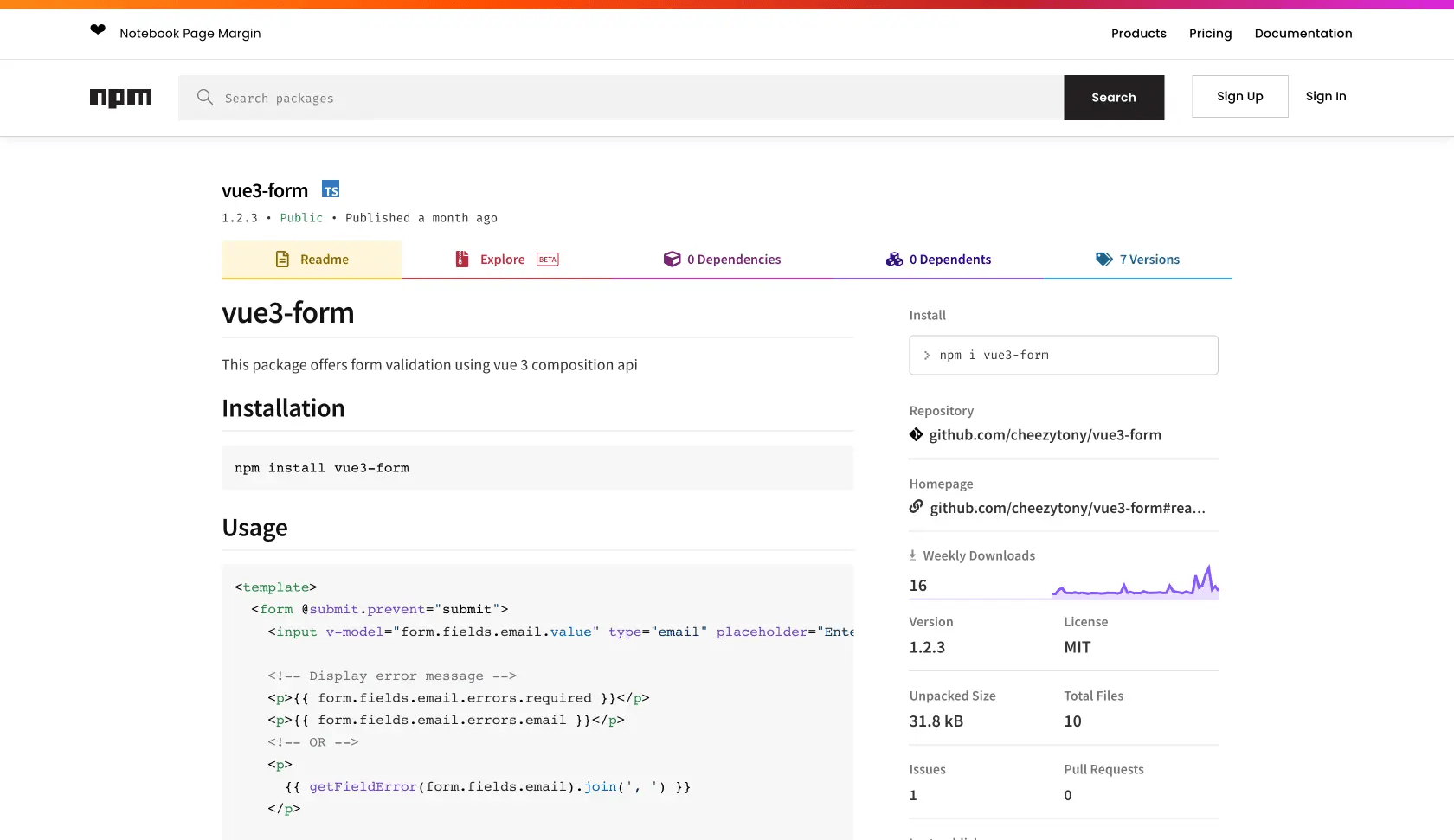Open the 0 Dependents tab
Screen dimensions: 1454x840
[x=938, y=260]
